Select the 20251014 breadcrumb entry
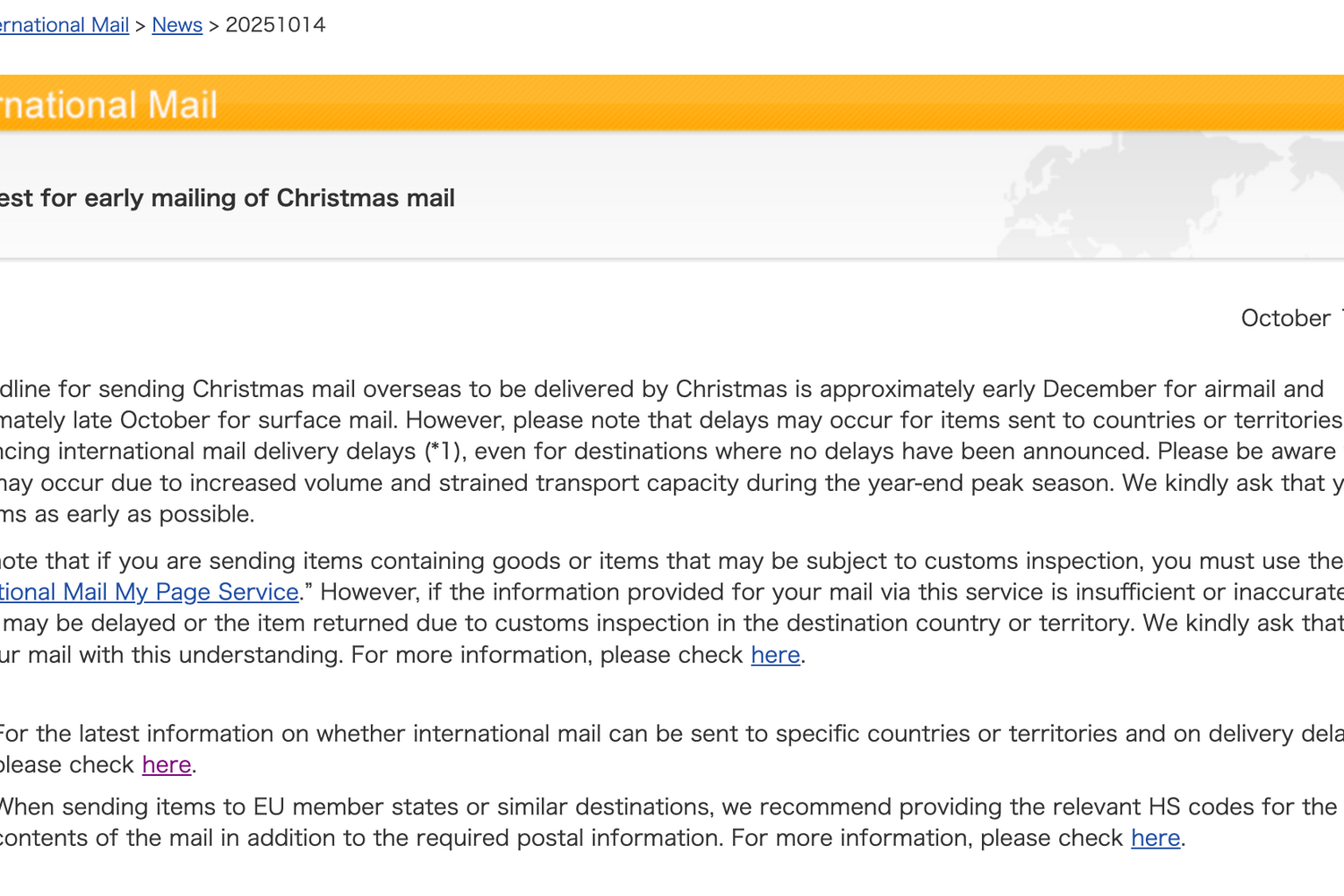Screen dimensions: 1344x896 [x=275, y=24]
